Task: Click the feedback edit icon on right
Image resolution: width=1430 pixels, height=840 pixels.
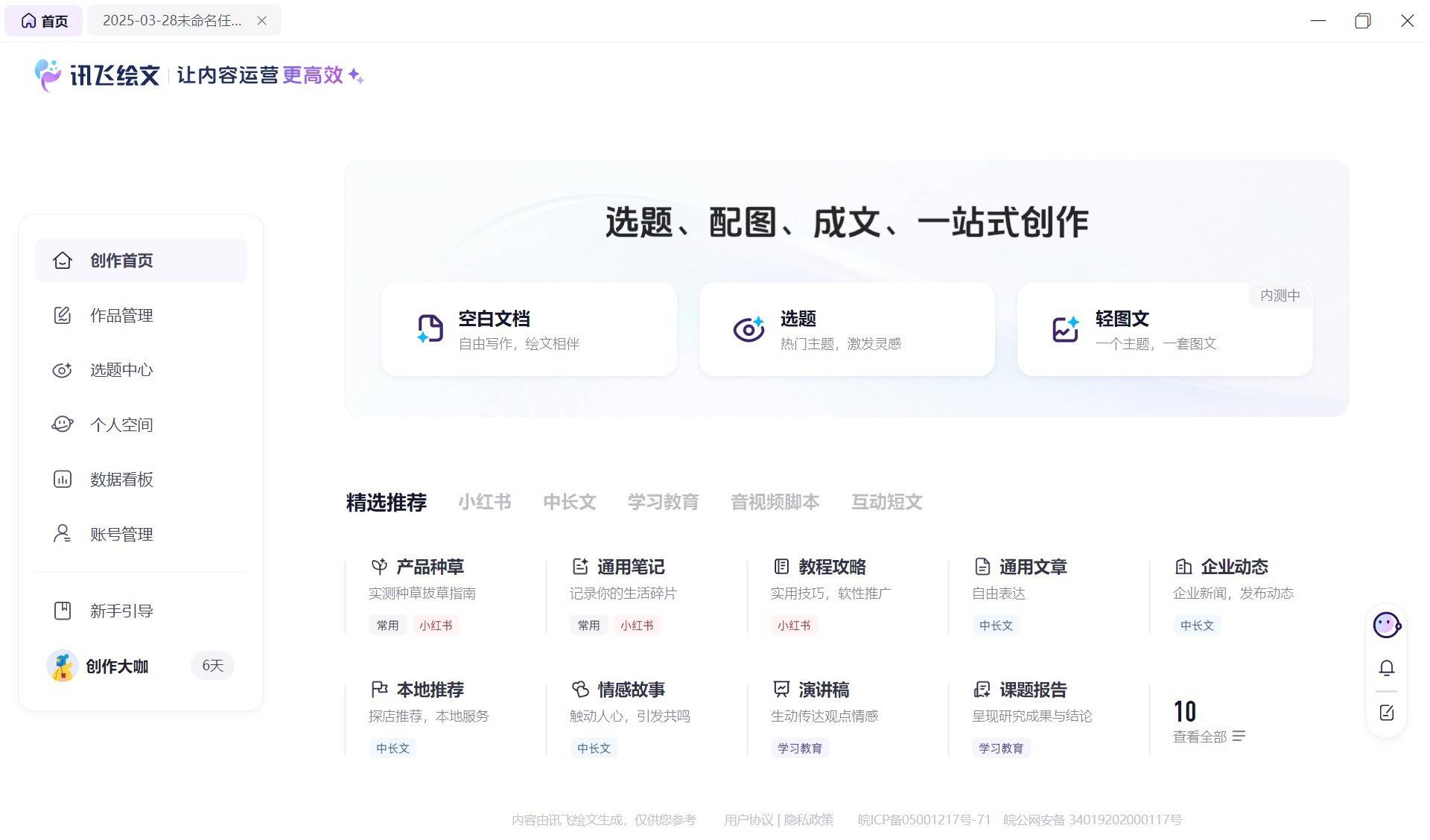Action: pos(1387,713)
